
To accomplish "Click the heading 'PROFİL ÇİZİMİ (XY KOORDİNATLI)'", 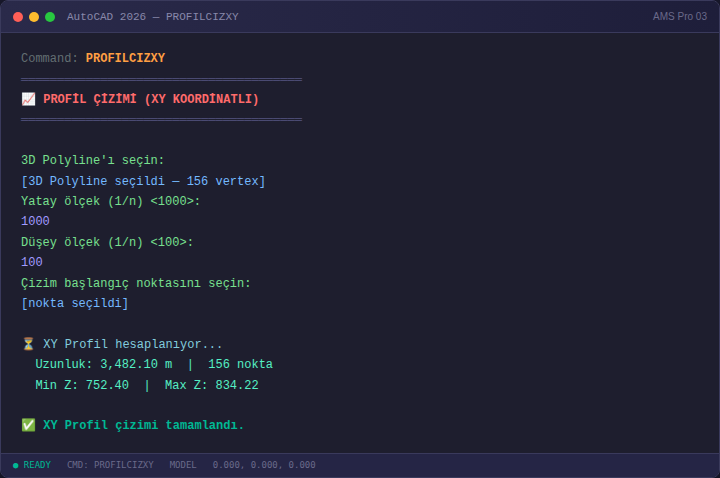I will 151,99.
